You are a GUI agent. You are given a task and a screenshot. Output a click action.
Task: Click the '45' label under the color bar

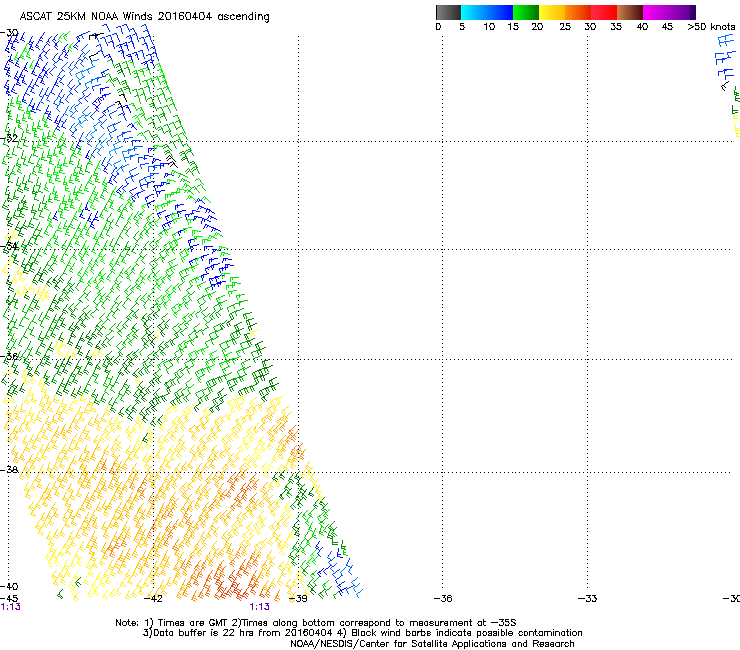[x=667, y=27]
